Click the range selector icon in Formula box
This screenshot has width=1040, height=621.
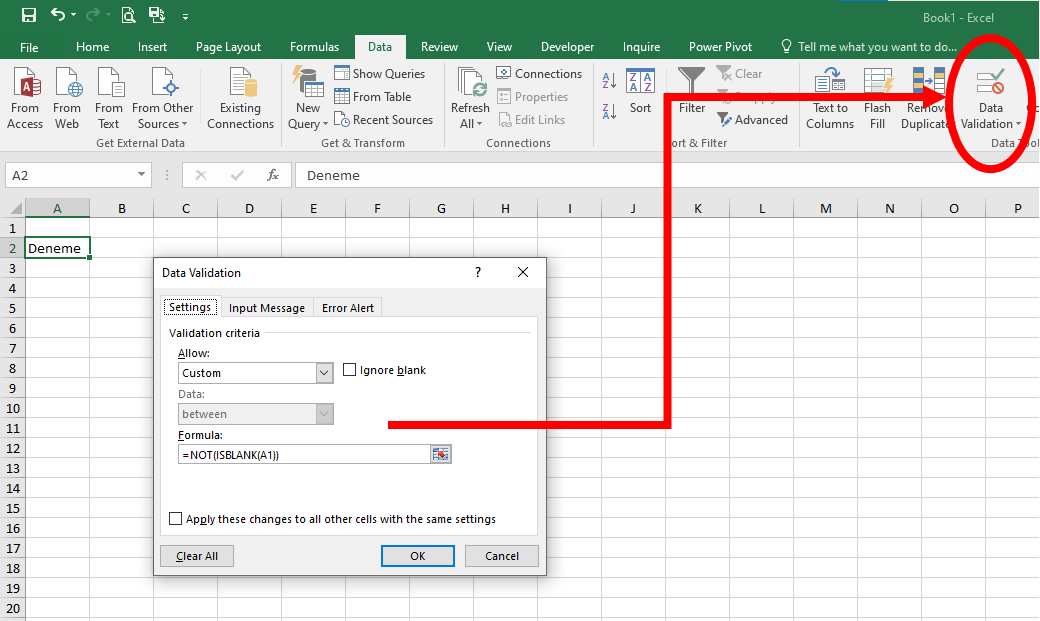click(441, 454)
